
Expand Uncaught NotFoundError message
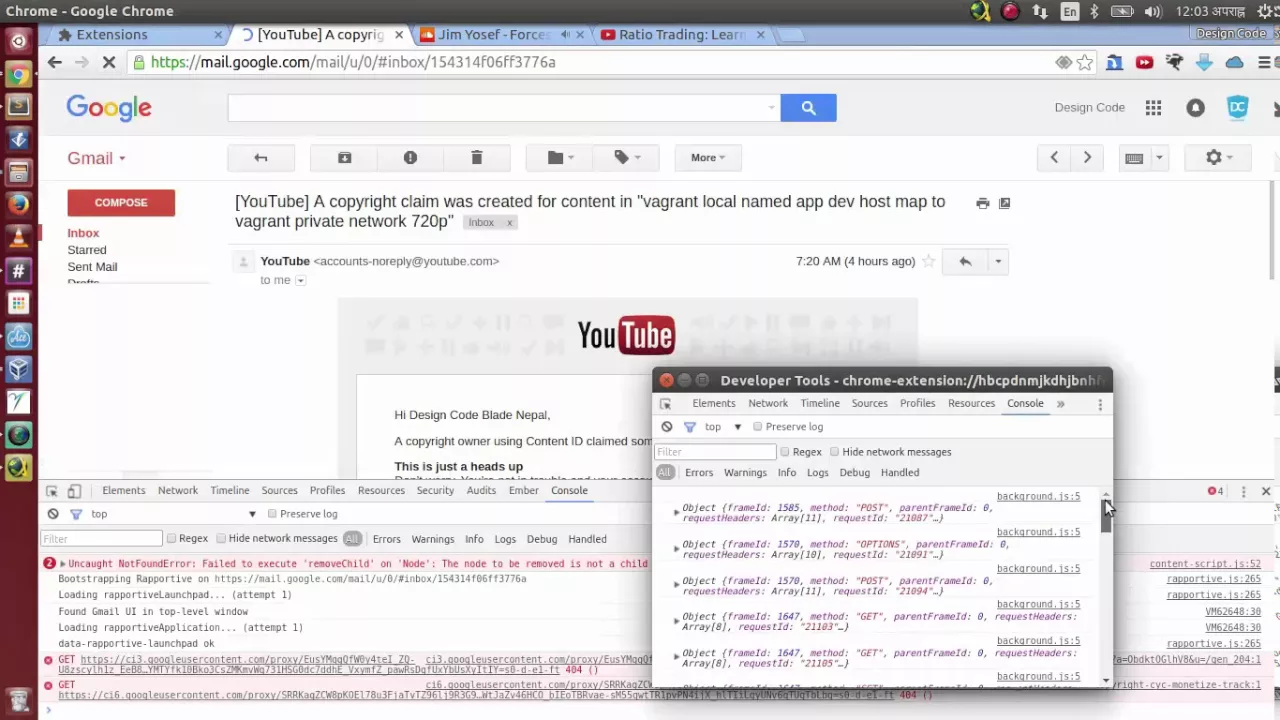pos(62,564)
